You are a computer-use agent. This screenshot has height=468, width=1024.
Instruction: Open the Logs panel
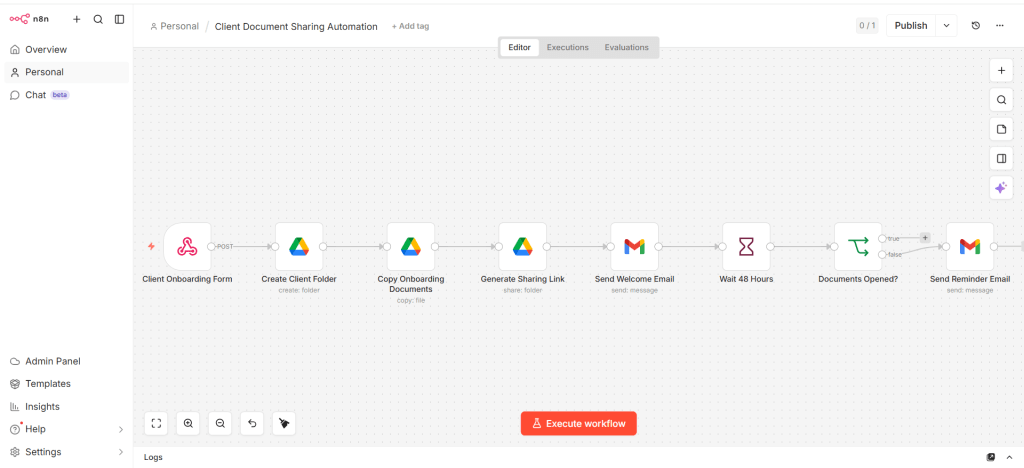[x=154, y=458]
